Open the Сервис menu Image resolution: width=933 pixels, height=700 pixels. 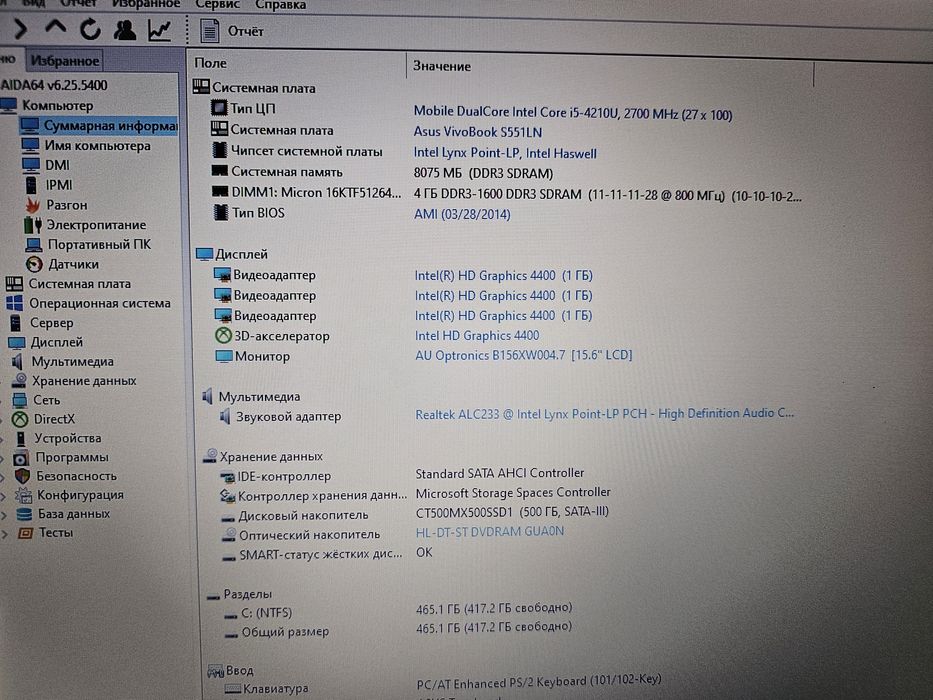coord(218,5)
